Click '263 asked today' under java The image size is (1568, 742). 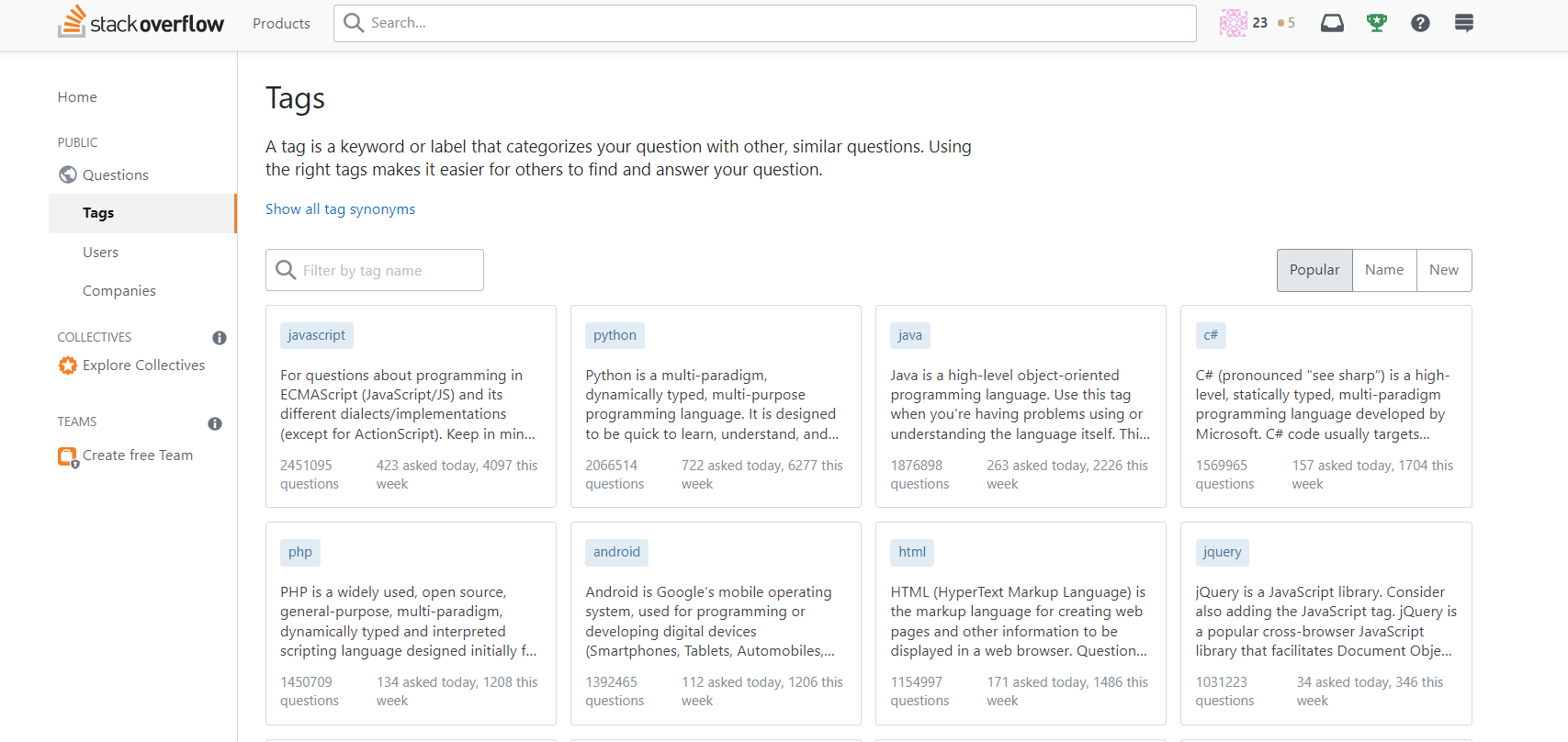point(1037,466)
